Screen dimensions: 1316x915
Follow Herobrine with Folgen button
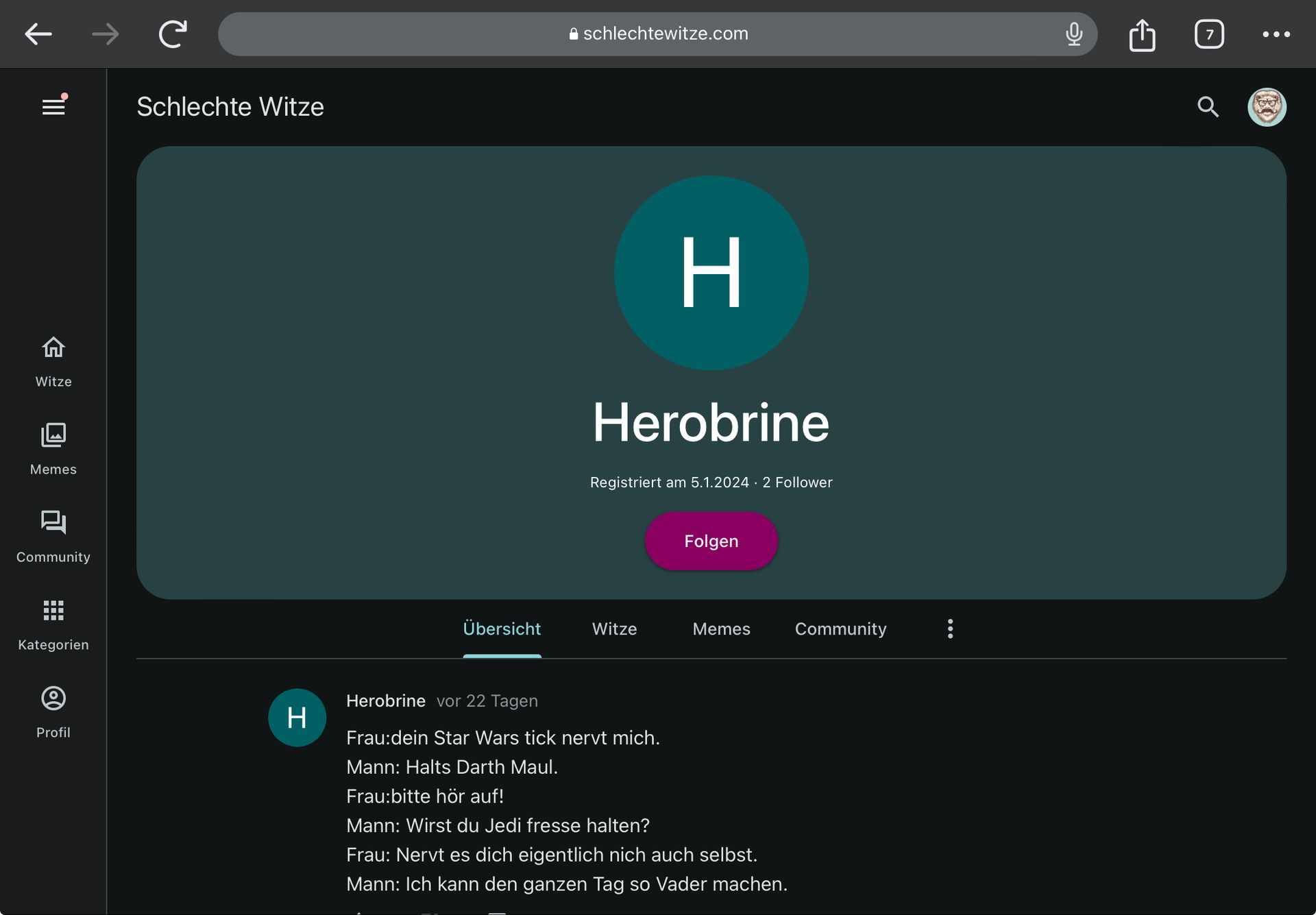(711, 541)
